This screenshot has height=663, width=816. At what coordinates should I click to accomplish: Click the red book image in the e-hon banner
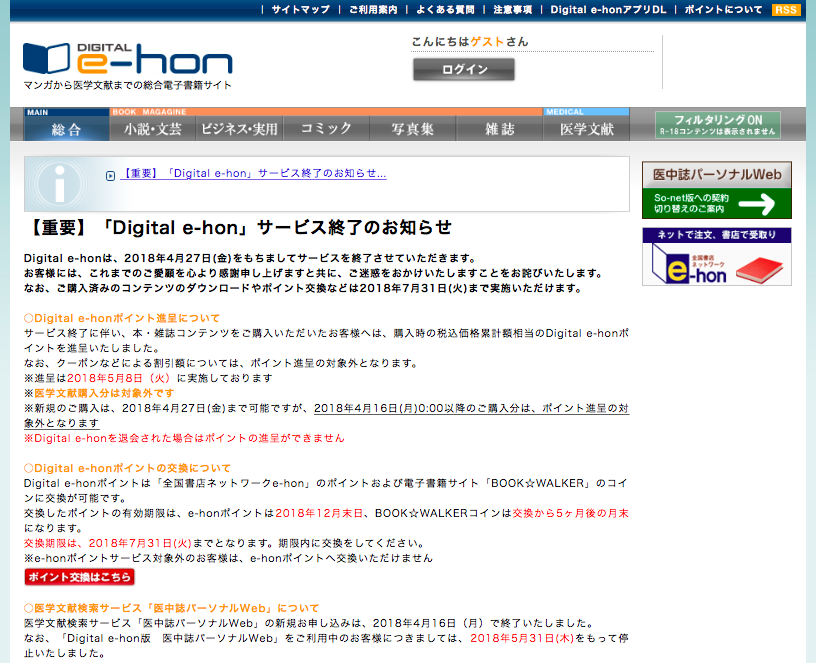(x=759, y=270)
